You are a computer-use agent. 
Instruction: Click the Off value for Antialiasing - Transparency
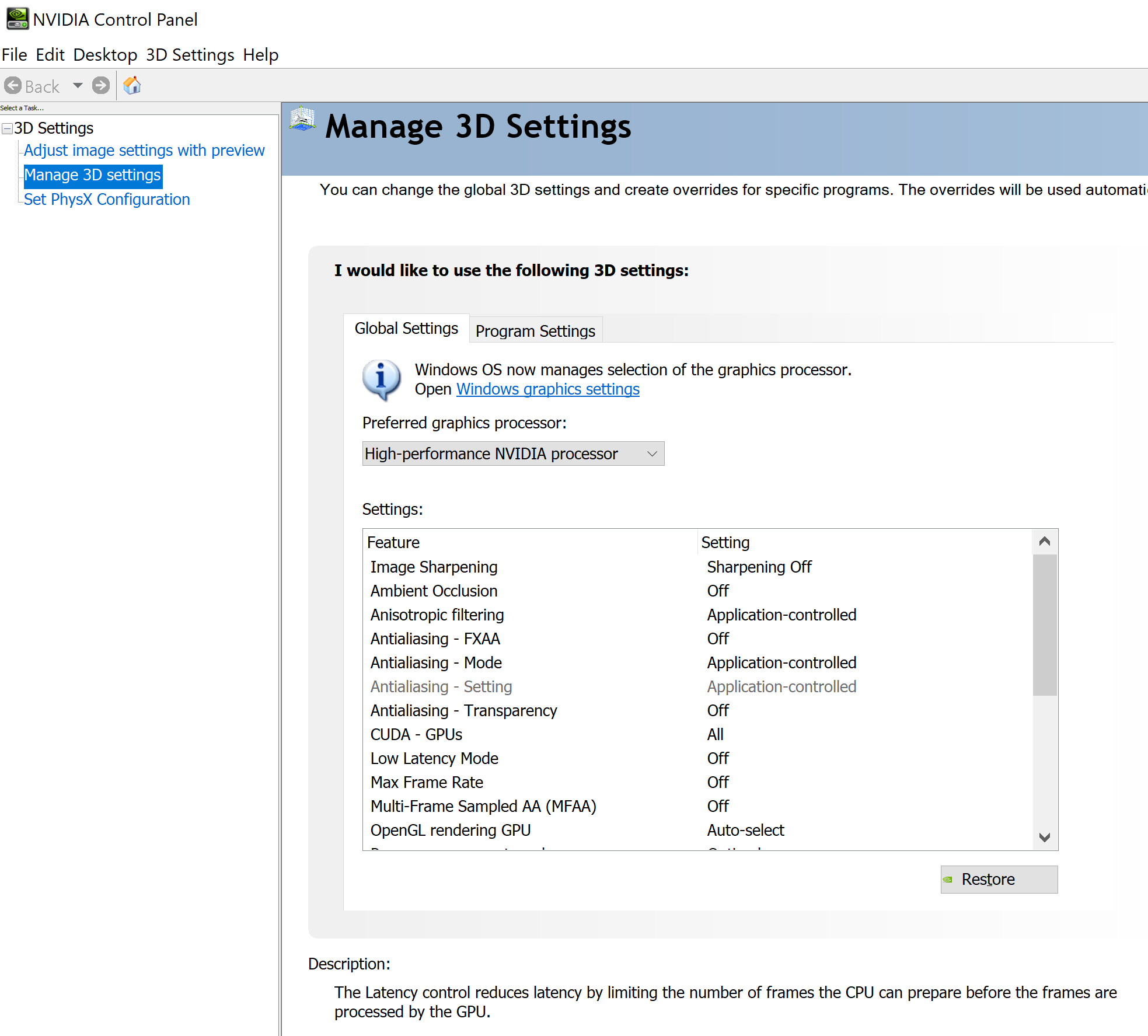tap(718, 711)
